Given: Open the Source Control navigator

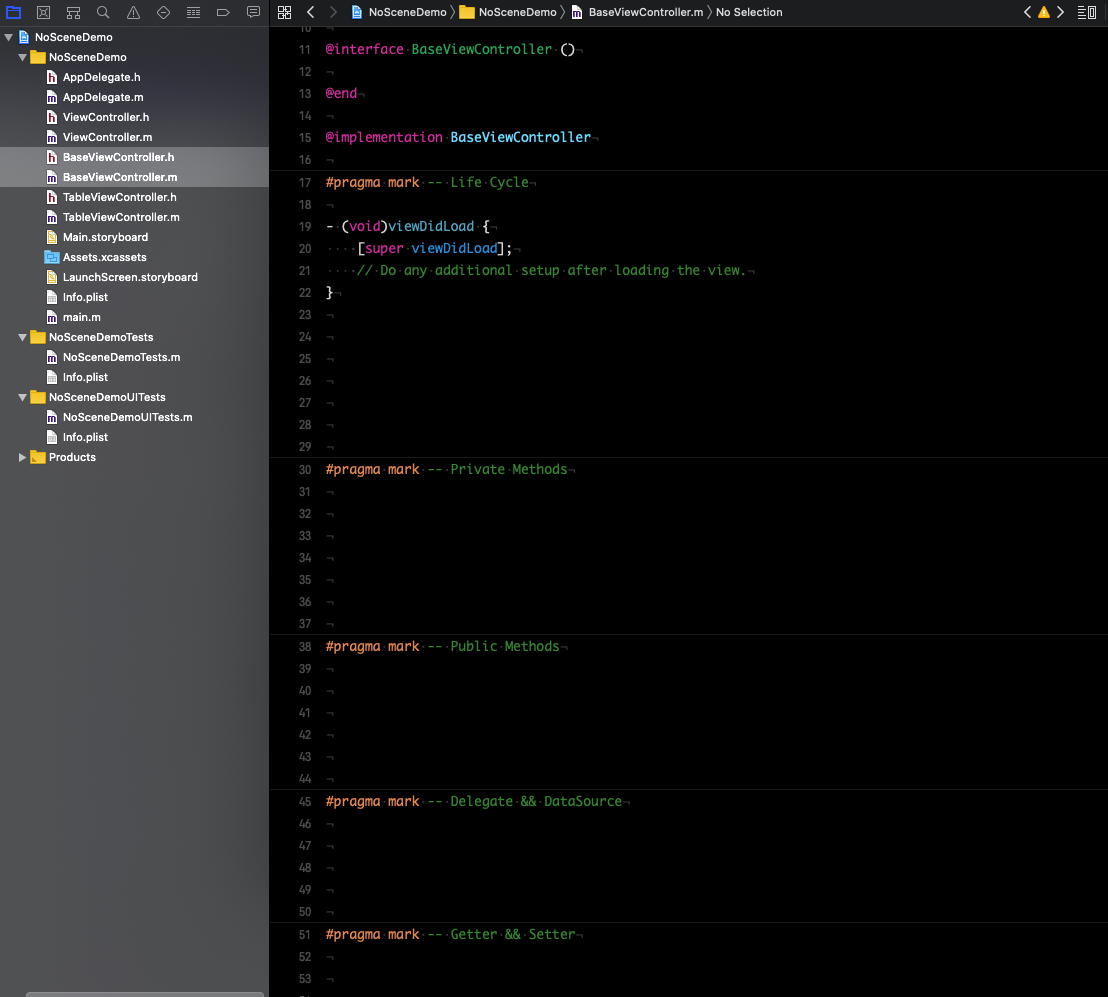Looking at the screenshot, I should pyautogui.click(x=43, y=12).
